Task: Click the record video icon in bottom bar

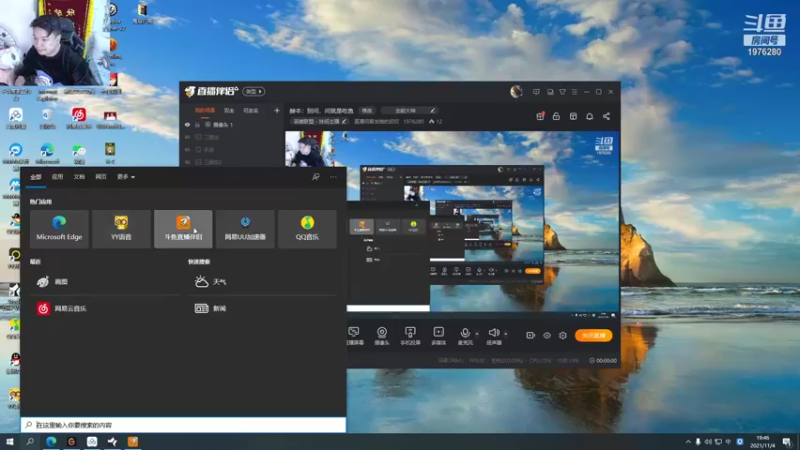Action: [531, 336]
